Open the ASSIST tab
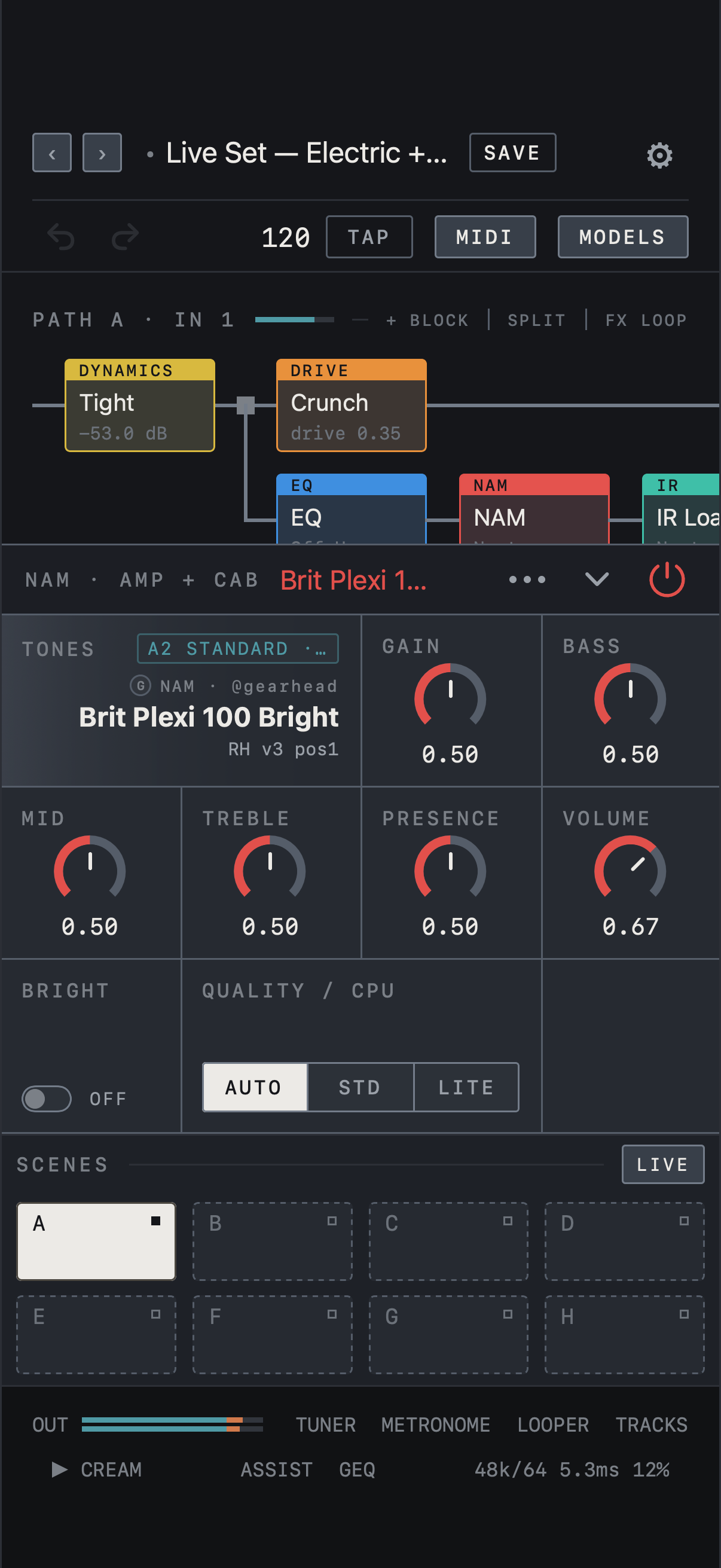Image resolution: width=721 pixels, height=1568 pixels. click(277, 1470)
